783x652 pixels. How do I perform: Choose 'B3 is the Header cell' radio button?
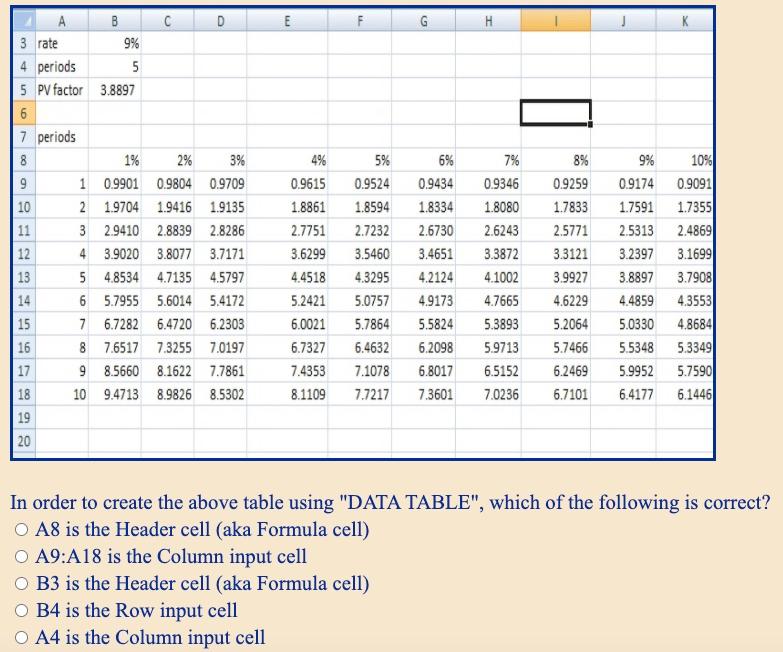(x=21, y=584)
